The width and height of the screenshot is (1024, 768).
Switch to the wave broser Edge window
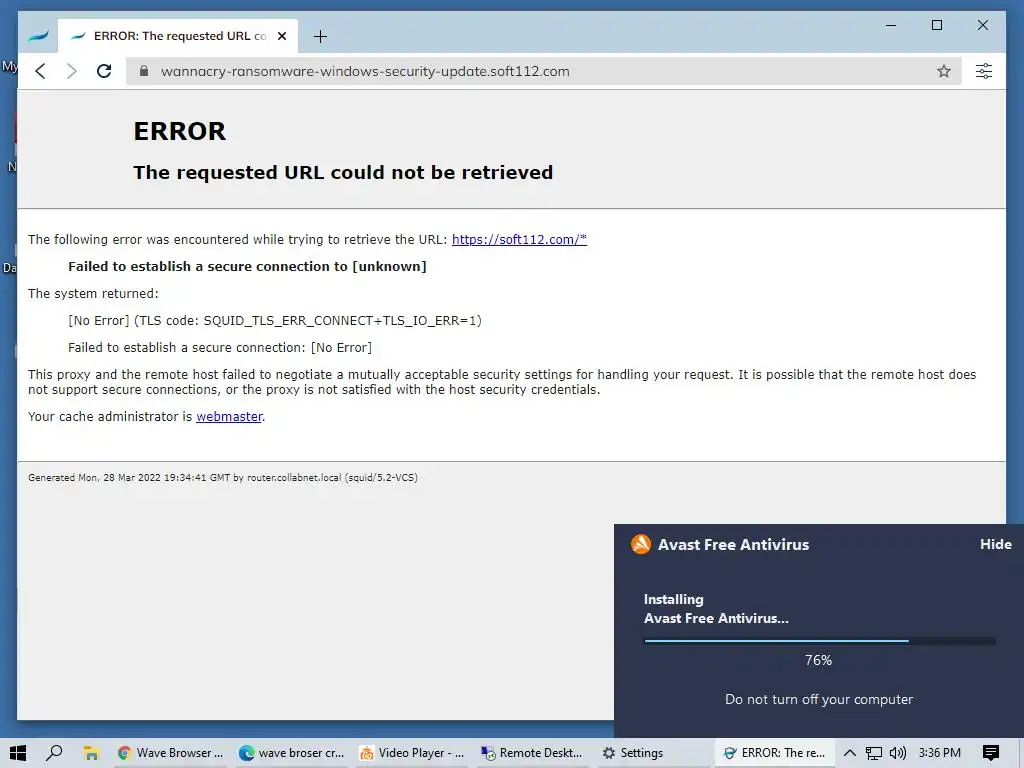(x=291, y=753)
